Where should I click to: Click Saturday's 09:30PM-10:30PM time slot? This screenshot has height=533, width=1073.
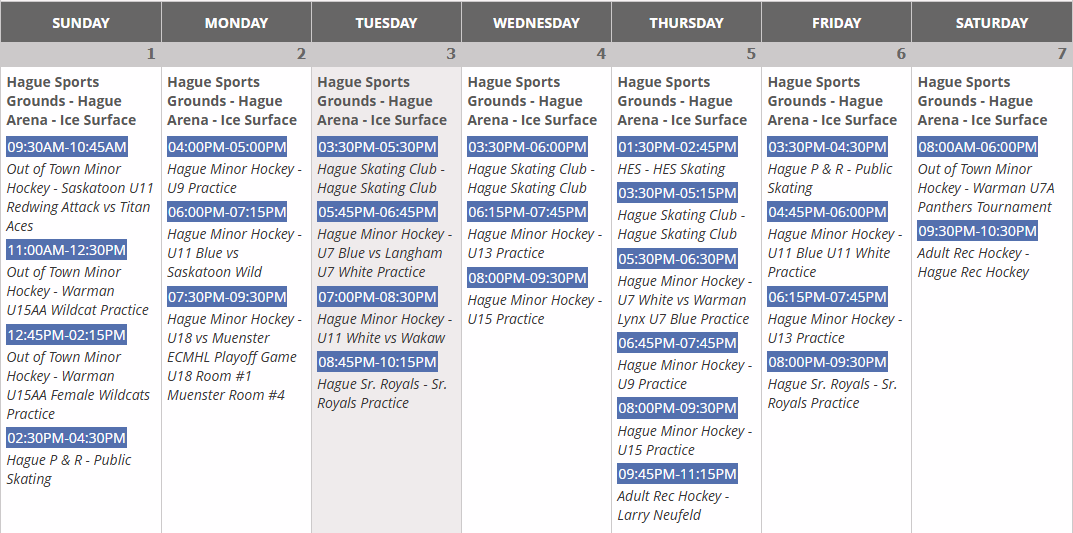coord(977,231)
